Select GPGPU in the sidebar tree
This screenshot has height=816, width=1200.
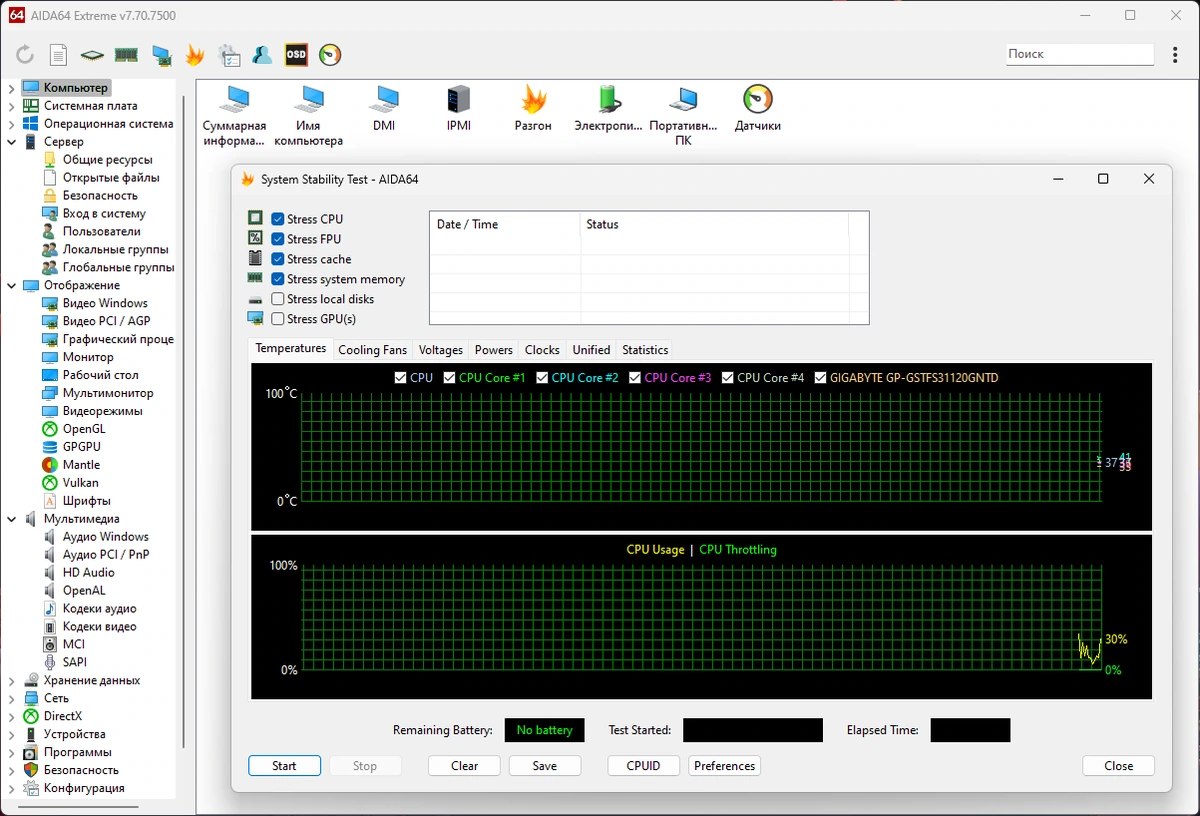[81, 447]
